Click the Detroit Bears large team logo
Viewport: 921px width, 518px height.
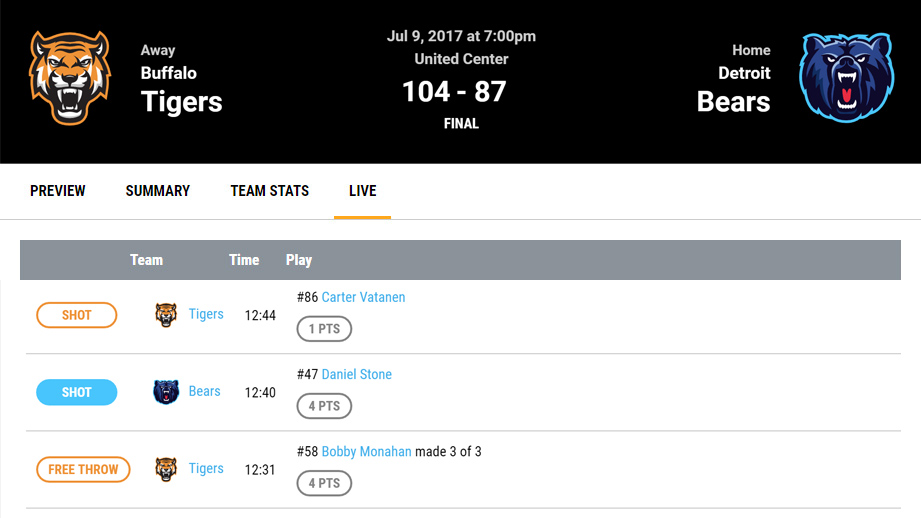pos(846,78)
